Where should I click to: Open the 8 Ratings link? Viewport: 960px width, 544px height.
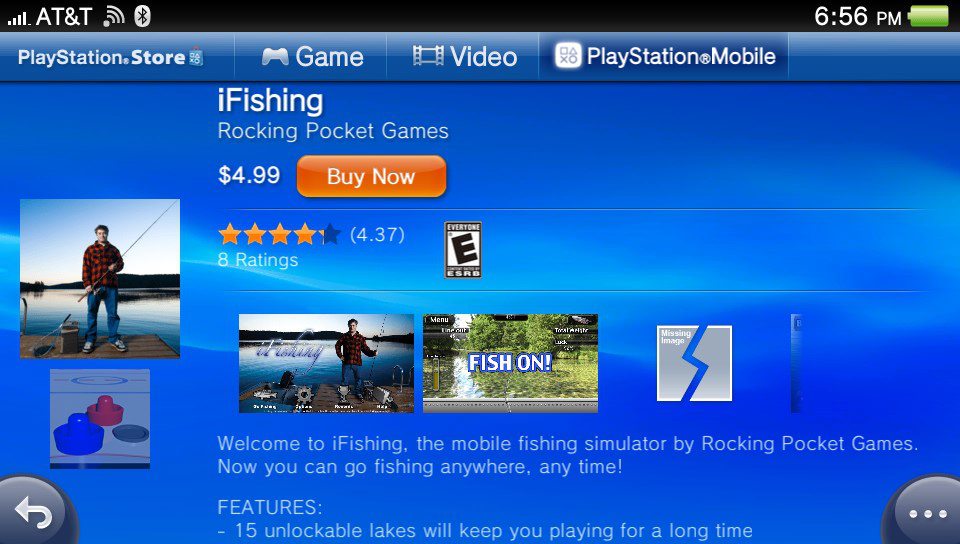(x=258, y=260)
